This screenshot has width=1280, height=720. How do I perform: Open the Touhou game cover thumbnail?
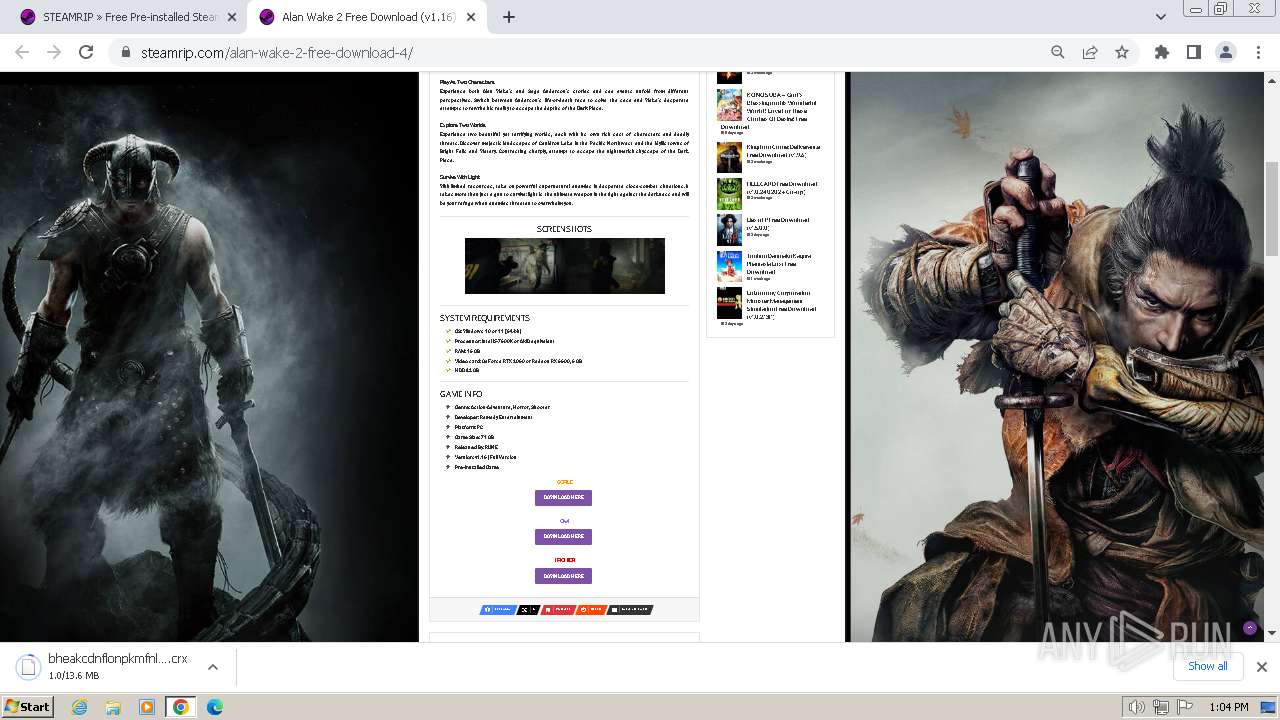[x=729, y=266]
